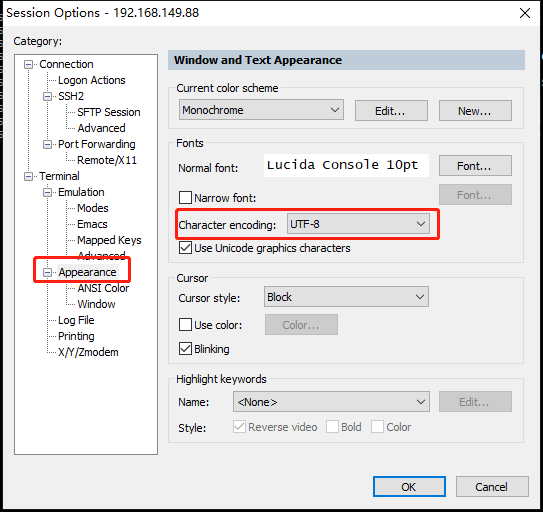This screenshot has height=512, width=543.
Task: Select Log File category
Action: pos(76,320)
